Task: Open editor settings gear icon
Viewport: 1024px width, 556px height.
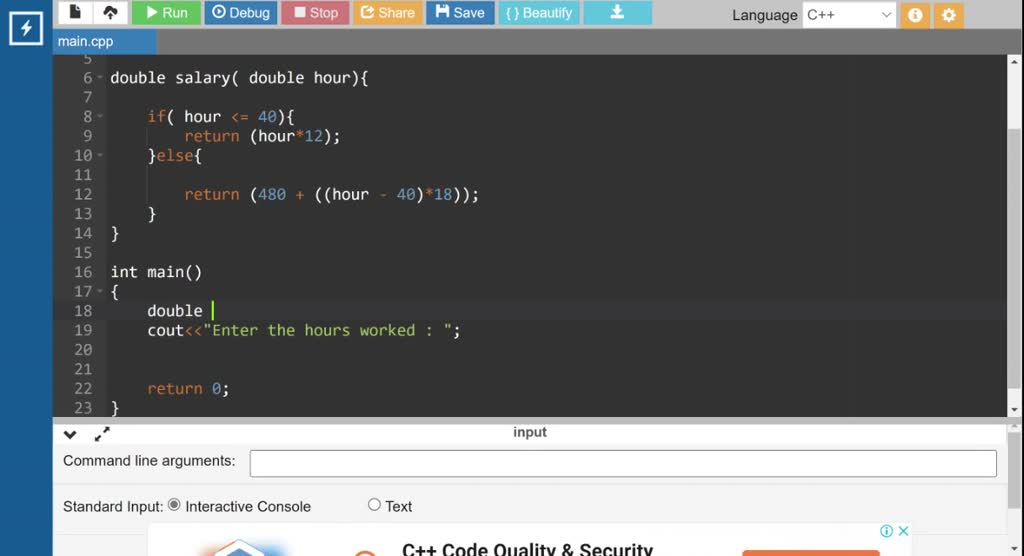Action: [x=949, y=15]
